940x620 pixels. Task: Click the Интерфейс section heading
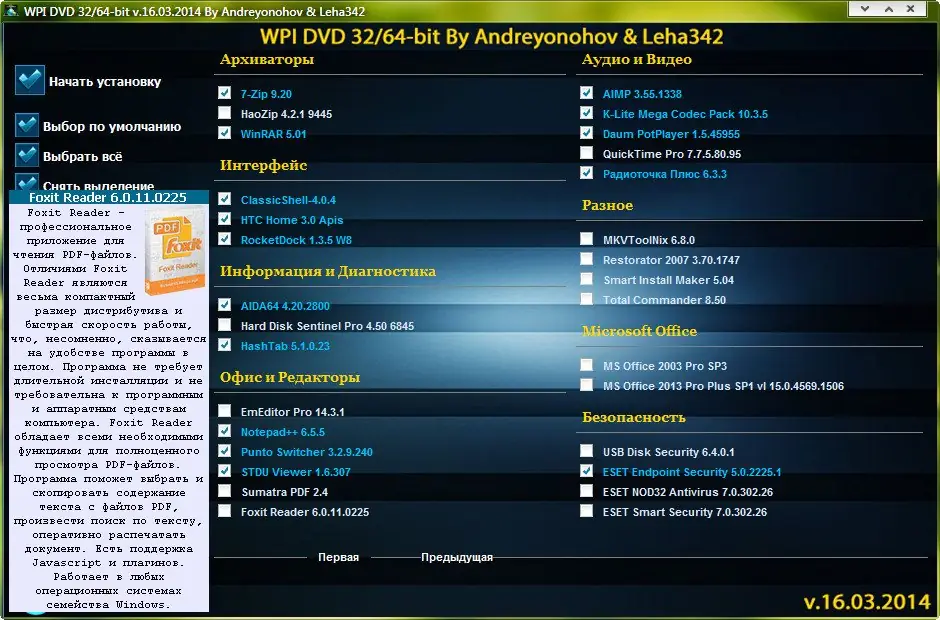click(x=263, y=165)
